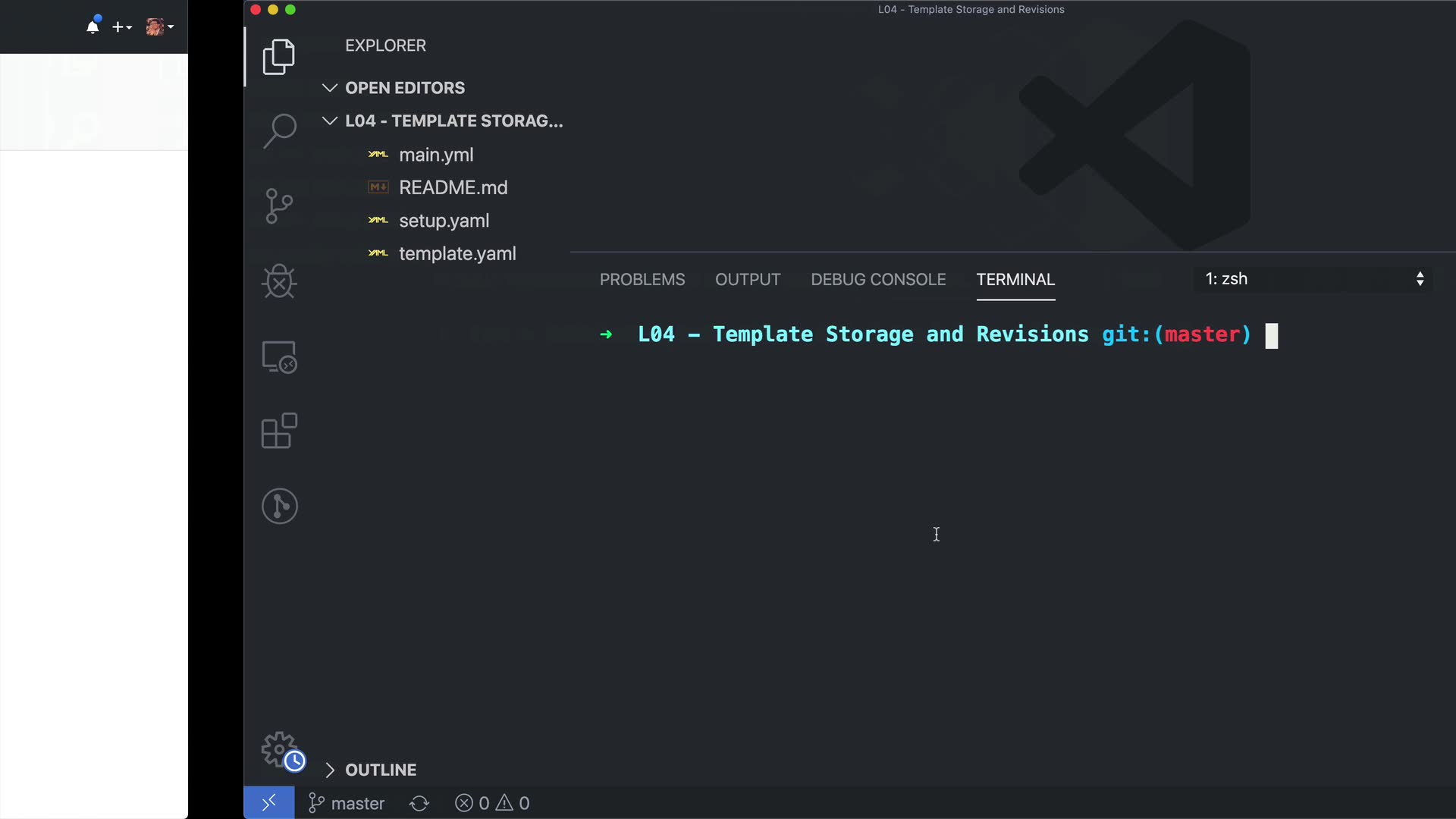This screenshot has width=1456, height=819.
Task: Click the errors and warnings count
Action: (x=492, y=803)
